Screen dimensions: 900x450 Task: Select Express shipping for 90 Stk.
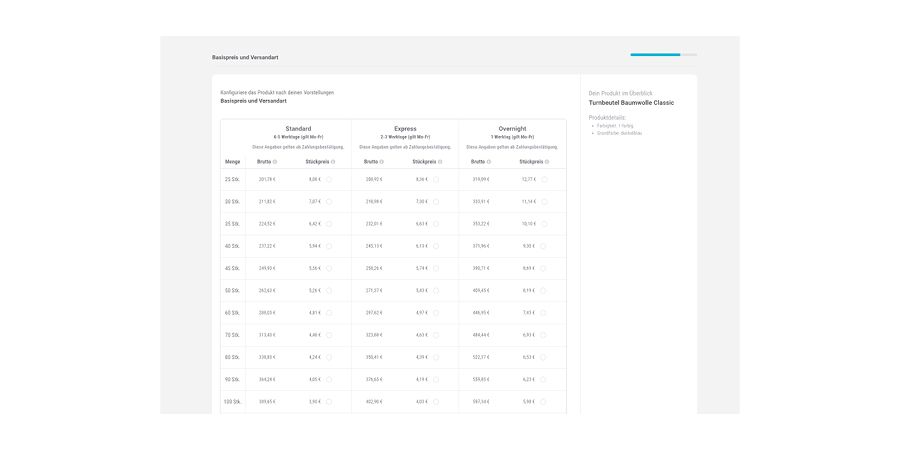point(436,379)
